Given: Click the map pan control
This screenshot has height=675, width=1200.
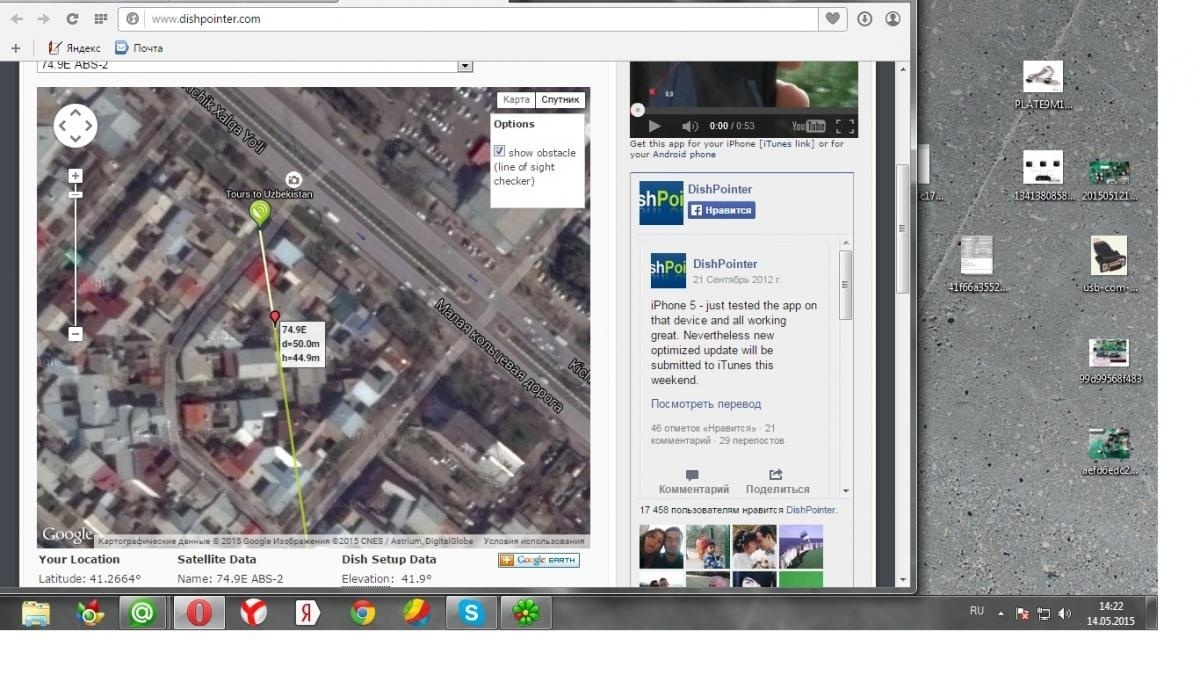Looking at the screenshot, I should [75, 126].
